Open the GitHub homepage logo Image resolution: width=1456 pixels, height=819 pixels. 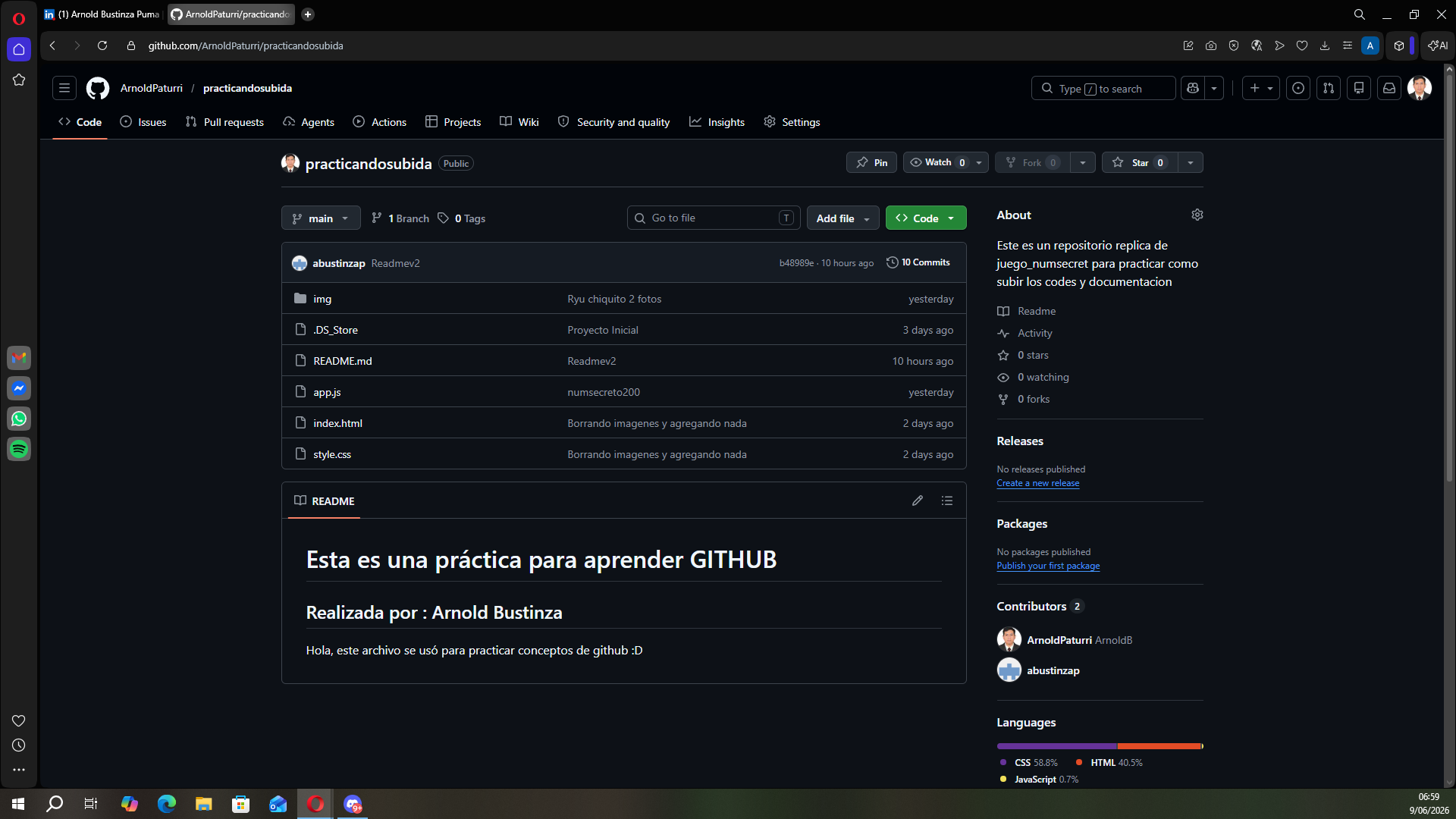[x=98, y=89]
